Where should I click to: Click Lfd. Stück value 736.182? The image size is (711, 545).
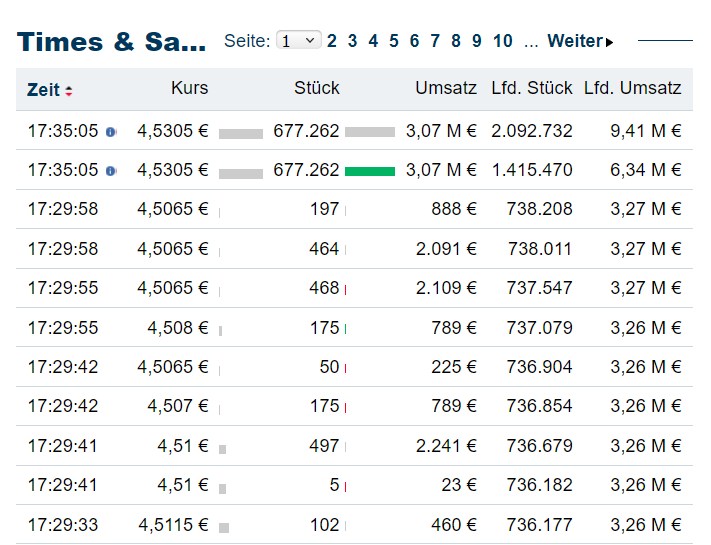[540, 485]
